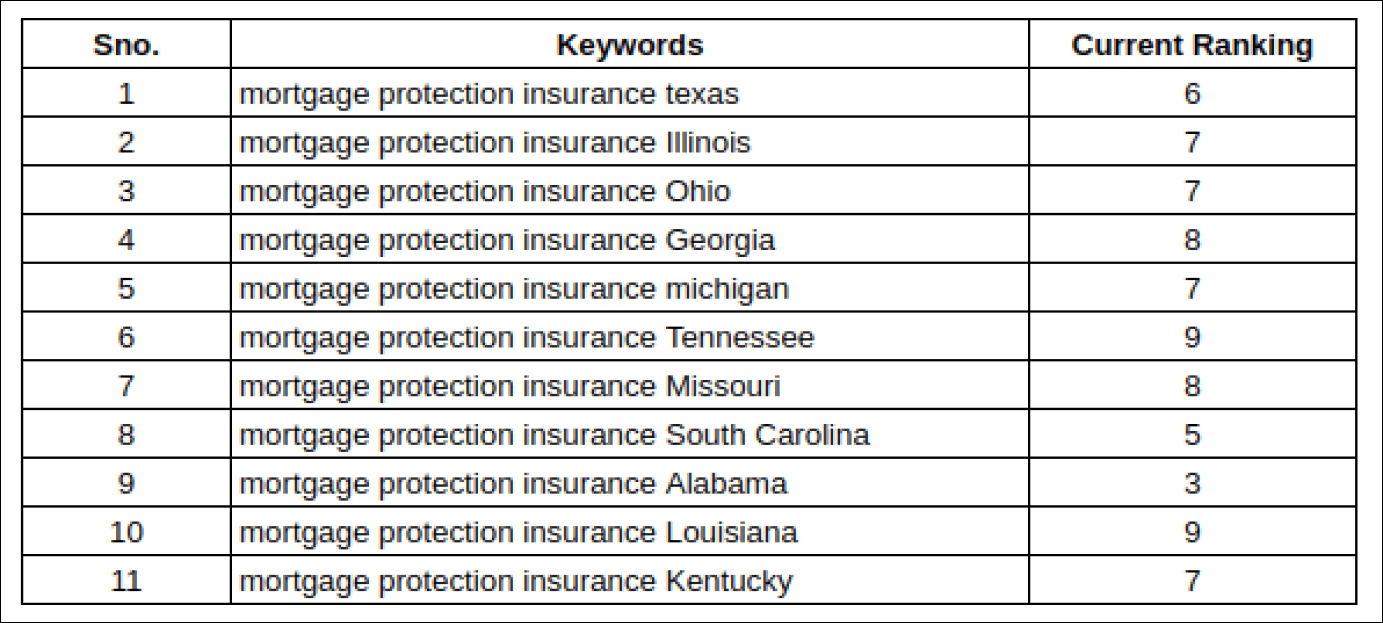Select the Keywords column header
This screenshot has width=1383, height=623.
coord(629,45)
